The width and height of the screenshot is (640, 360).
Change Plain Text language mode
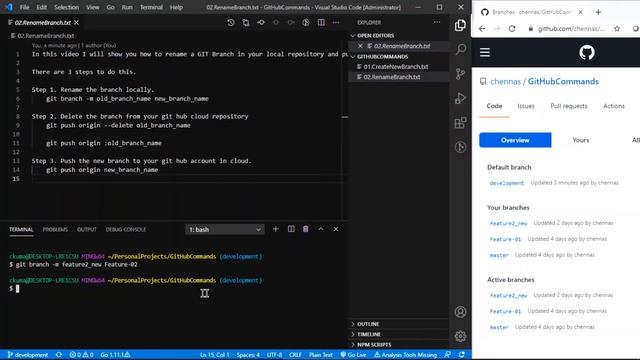click(320, 355)
